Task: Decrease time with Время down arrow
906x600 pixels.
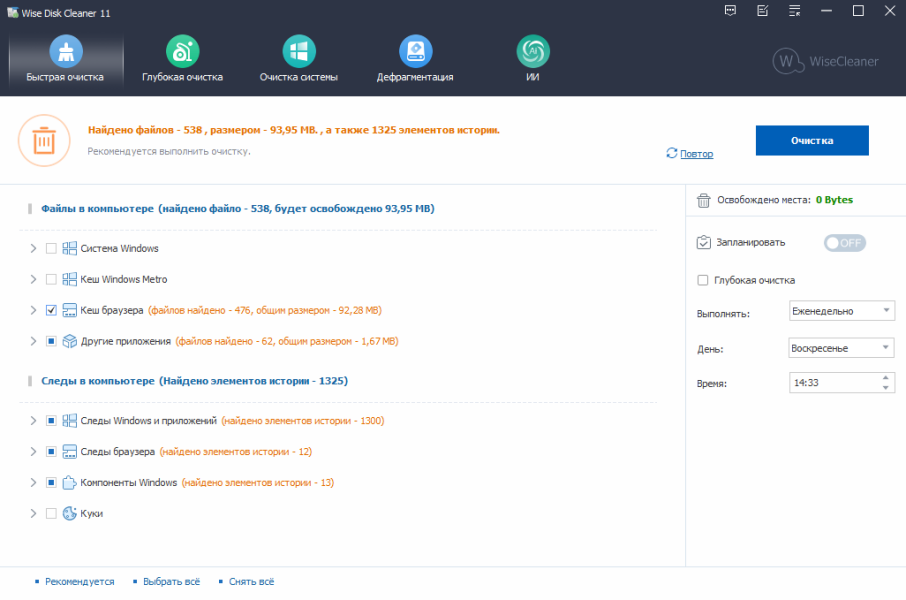Action: [x=886, y=388]
